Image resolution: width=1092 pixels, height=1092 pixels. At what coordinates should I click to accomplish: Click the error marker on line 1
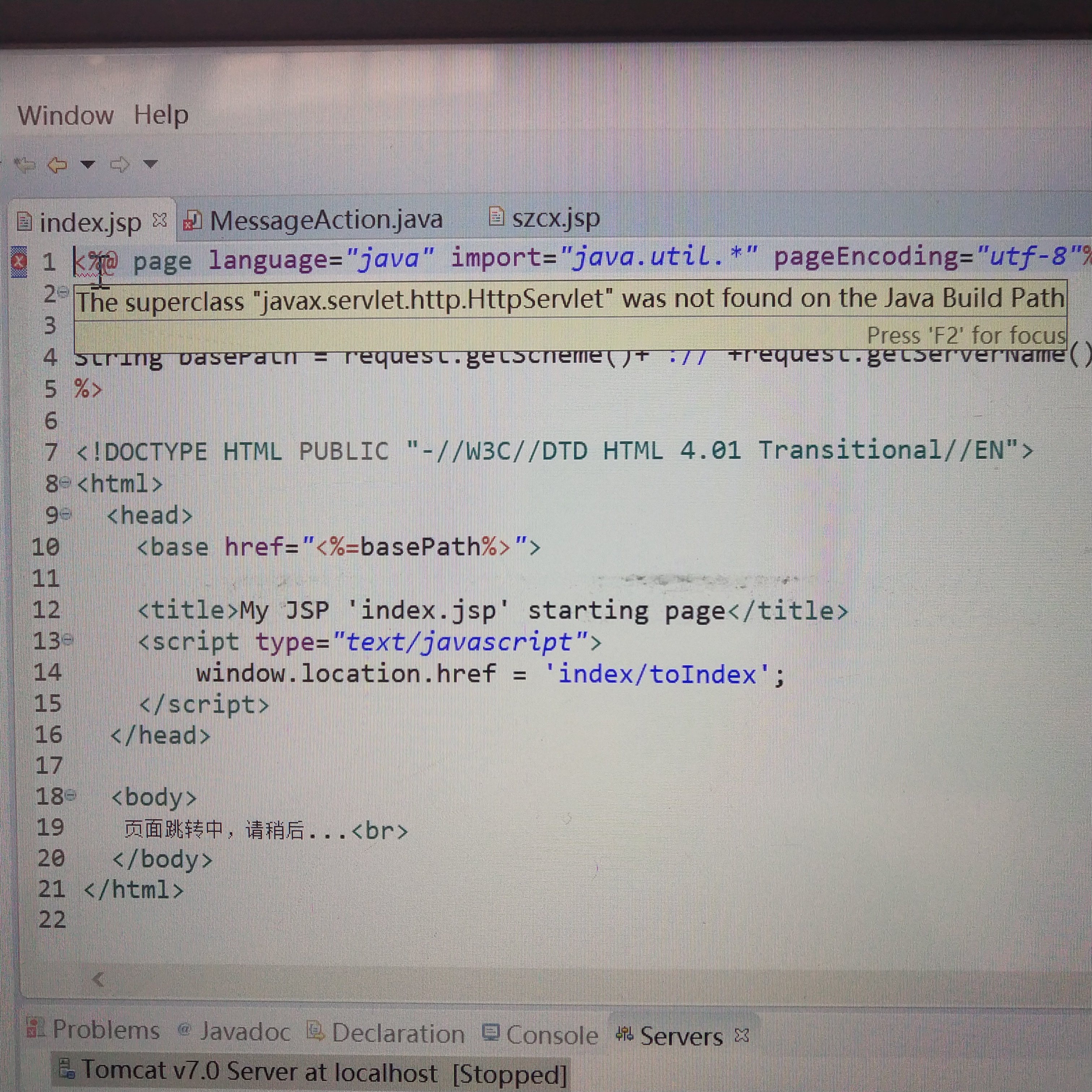19,262
